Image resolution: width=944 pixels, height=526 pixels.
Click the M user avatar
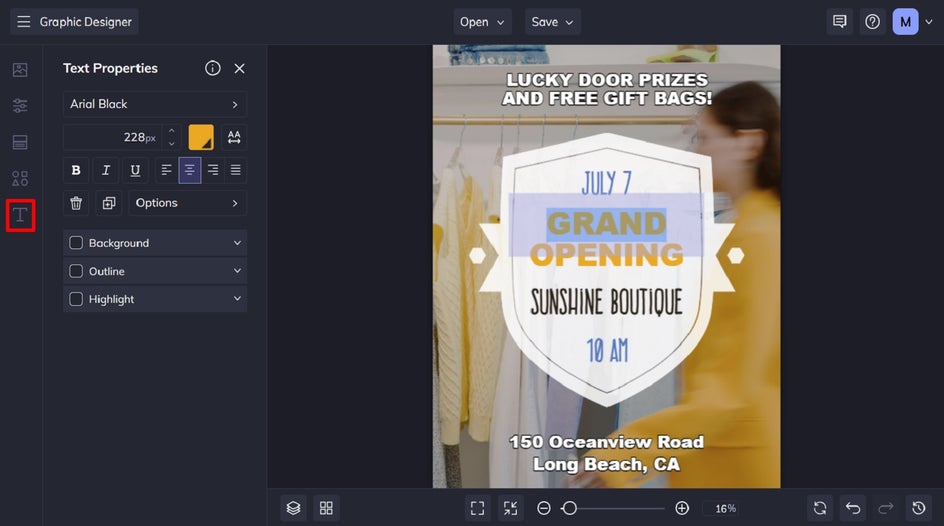(905, 22)
